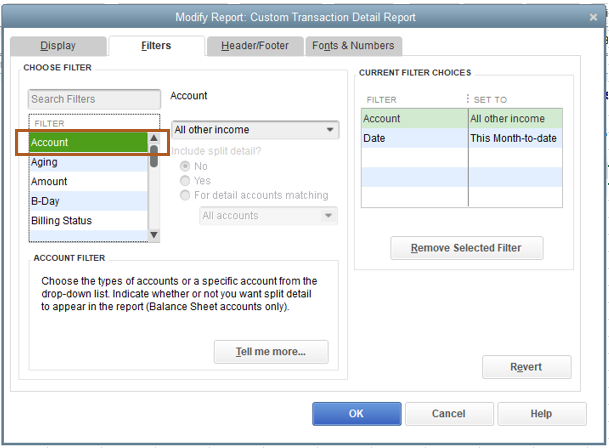Select the No split detail radio
Viewport: 609px width, 448px height.
pos(185,165)
